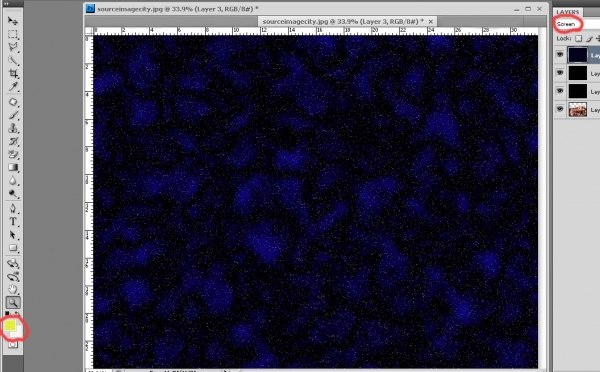Toggle the lock transparent pixels checkbox
Screen dimensions: 600x372
point(578,38)
